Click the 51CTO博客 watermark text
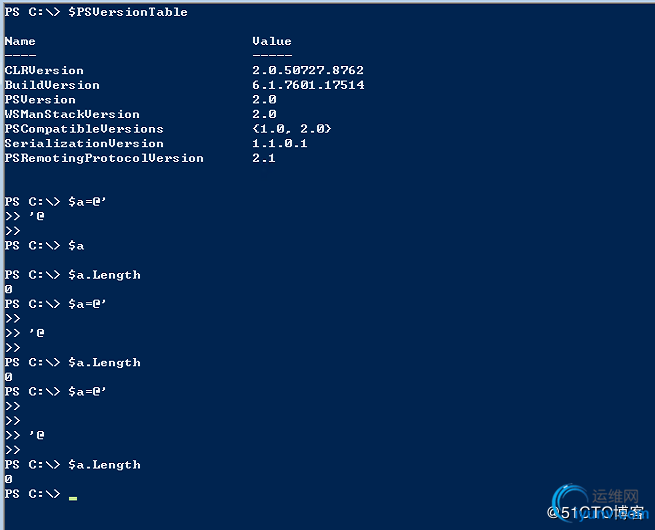Viewport: 655px width, 530px height. click(x=603, y=513)
